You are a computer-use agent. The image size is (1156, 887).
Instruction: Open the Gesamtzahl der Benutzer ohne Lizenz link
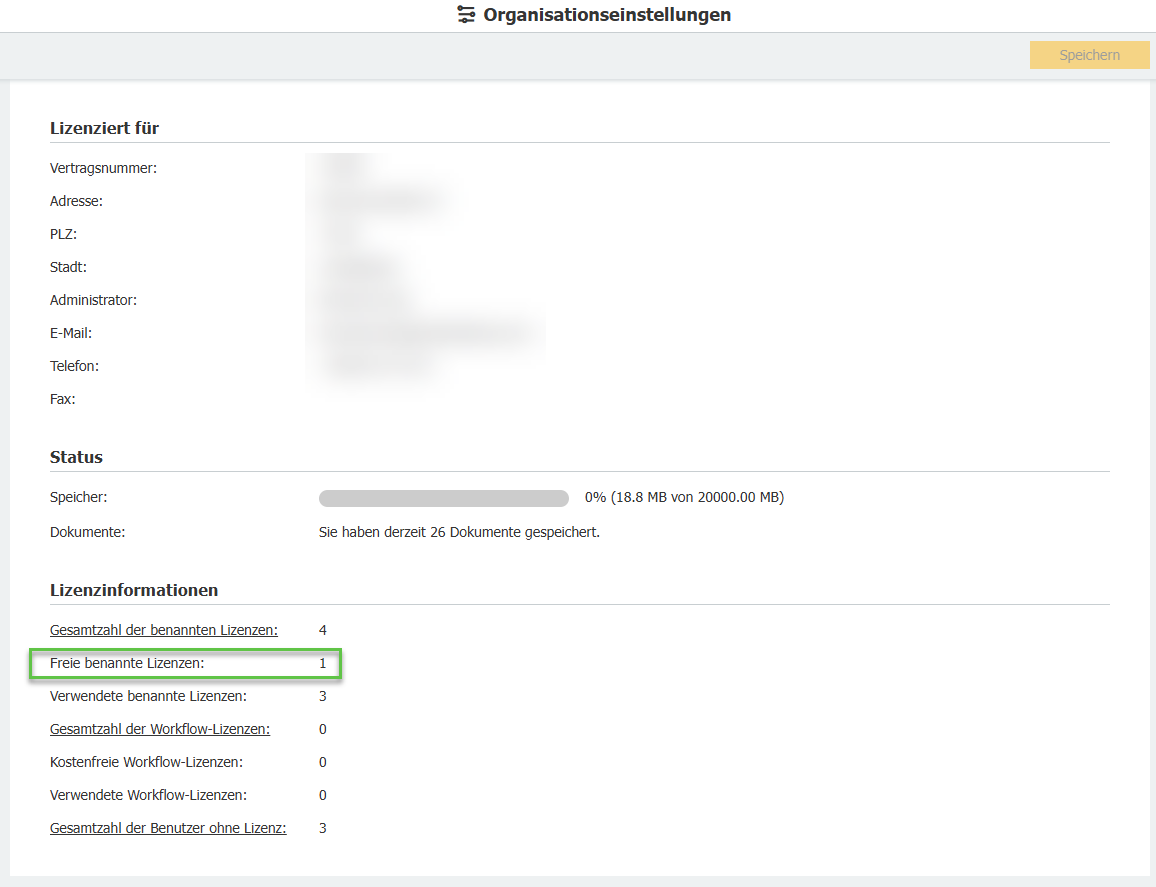(168, 828)
